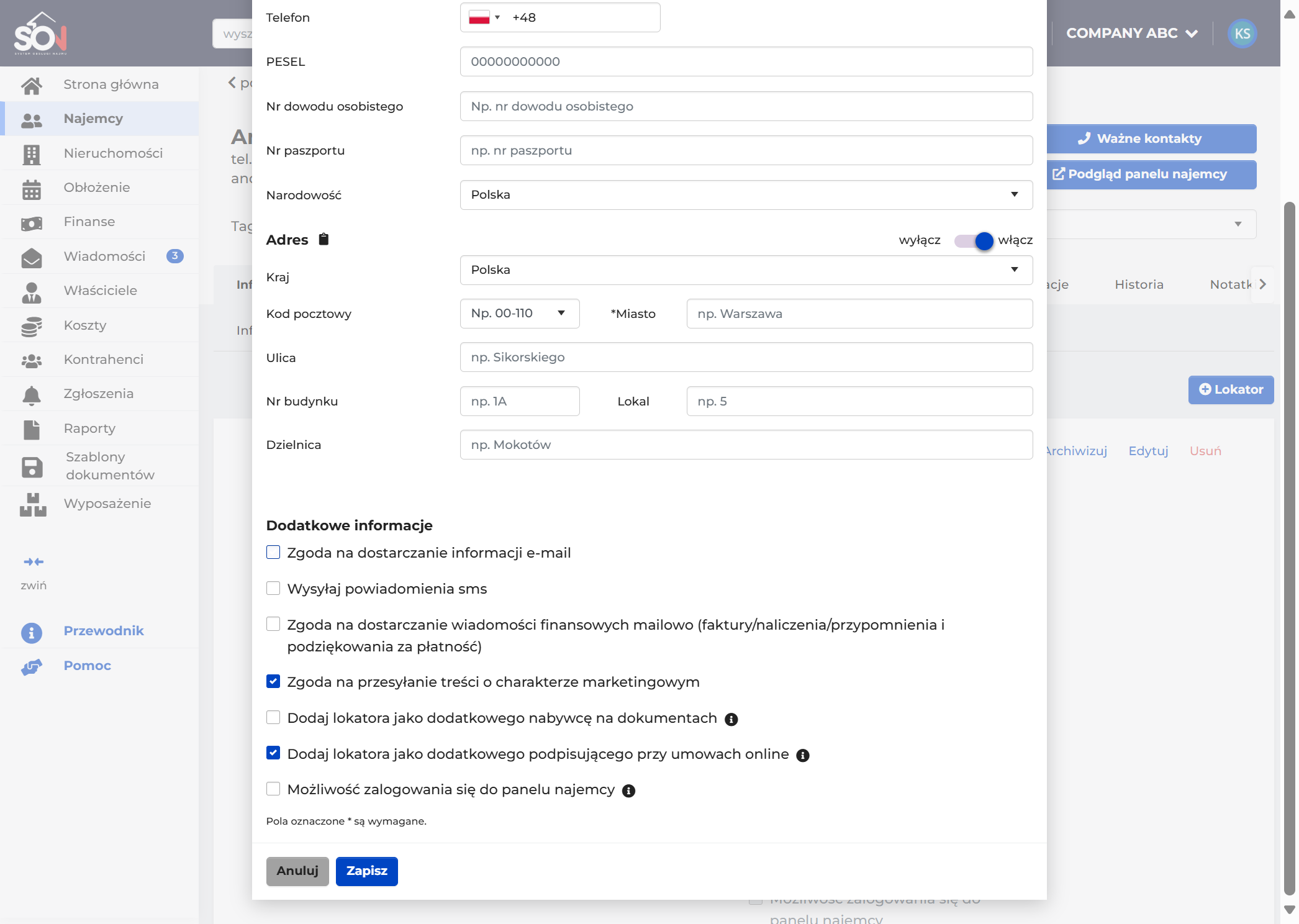The height and width of the screenshot is (924, 1299).
Task: Click the Finanse money icon
Action: pyautogui.click(x=32, y=223)
